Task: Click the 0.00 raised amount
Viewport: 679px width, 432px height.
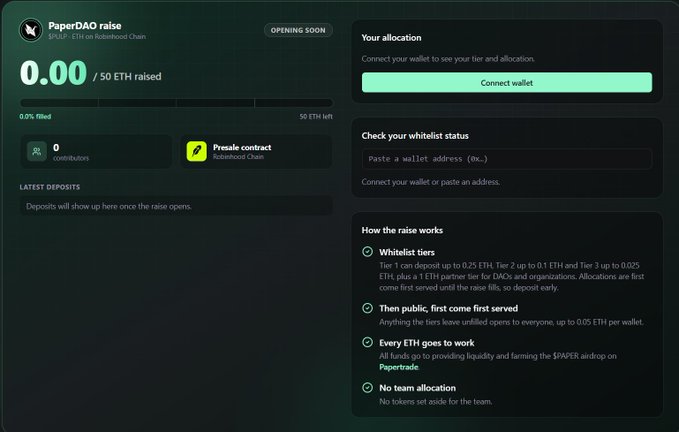Action: 53,72
